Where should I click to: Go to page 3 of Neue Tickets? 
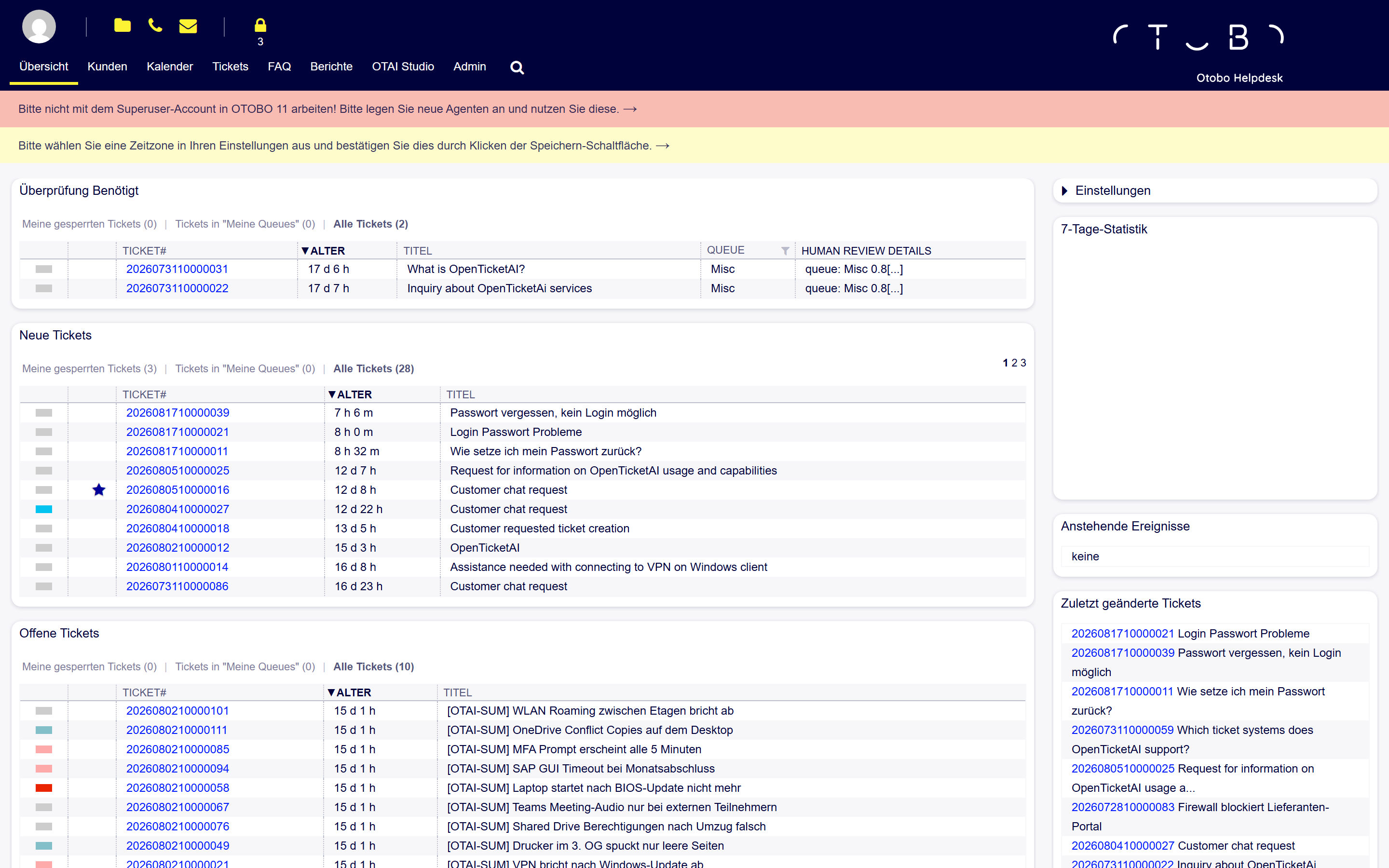tap(1023, 363)
